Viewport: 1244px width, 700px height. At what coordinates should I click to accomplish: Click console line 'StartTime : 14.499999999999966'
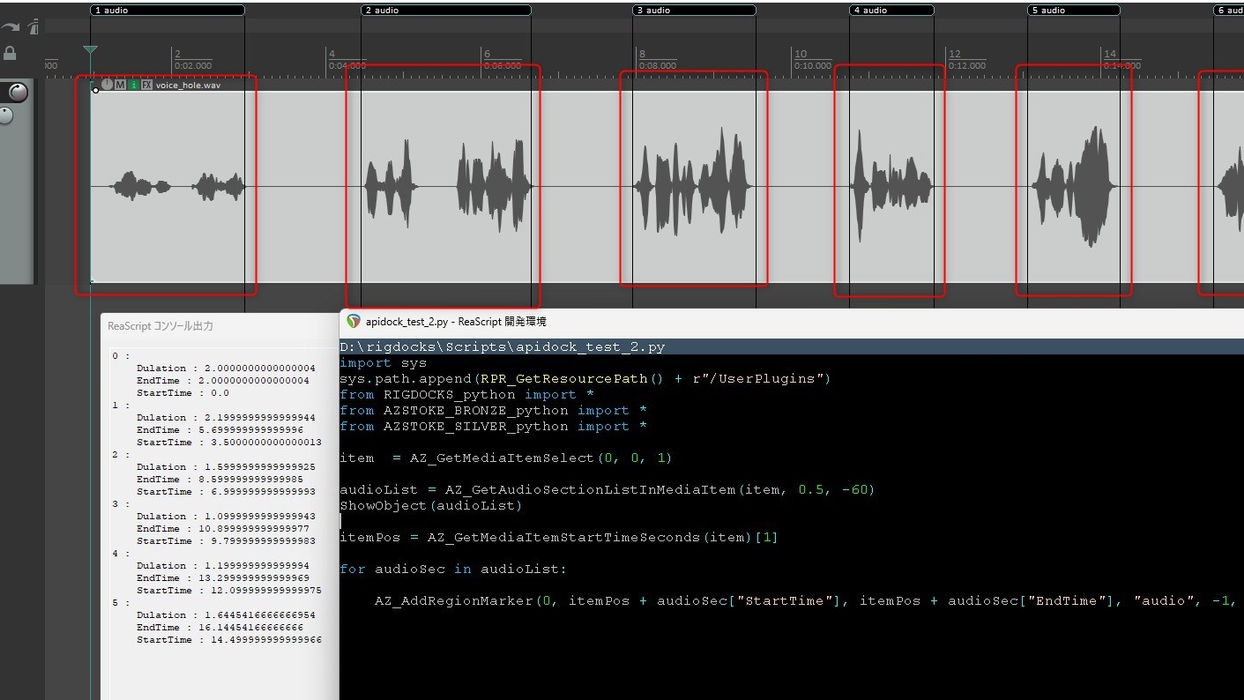(229, 640)
